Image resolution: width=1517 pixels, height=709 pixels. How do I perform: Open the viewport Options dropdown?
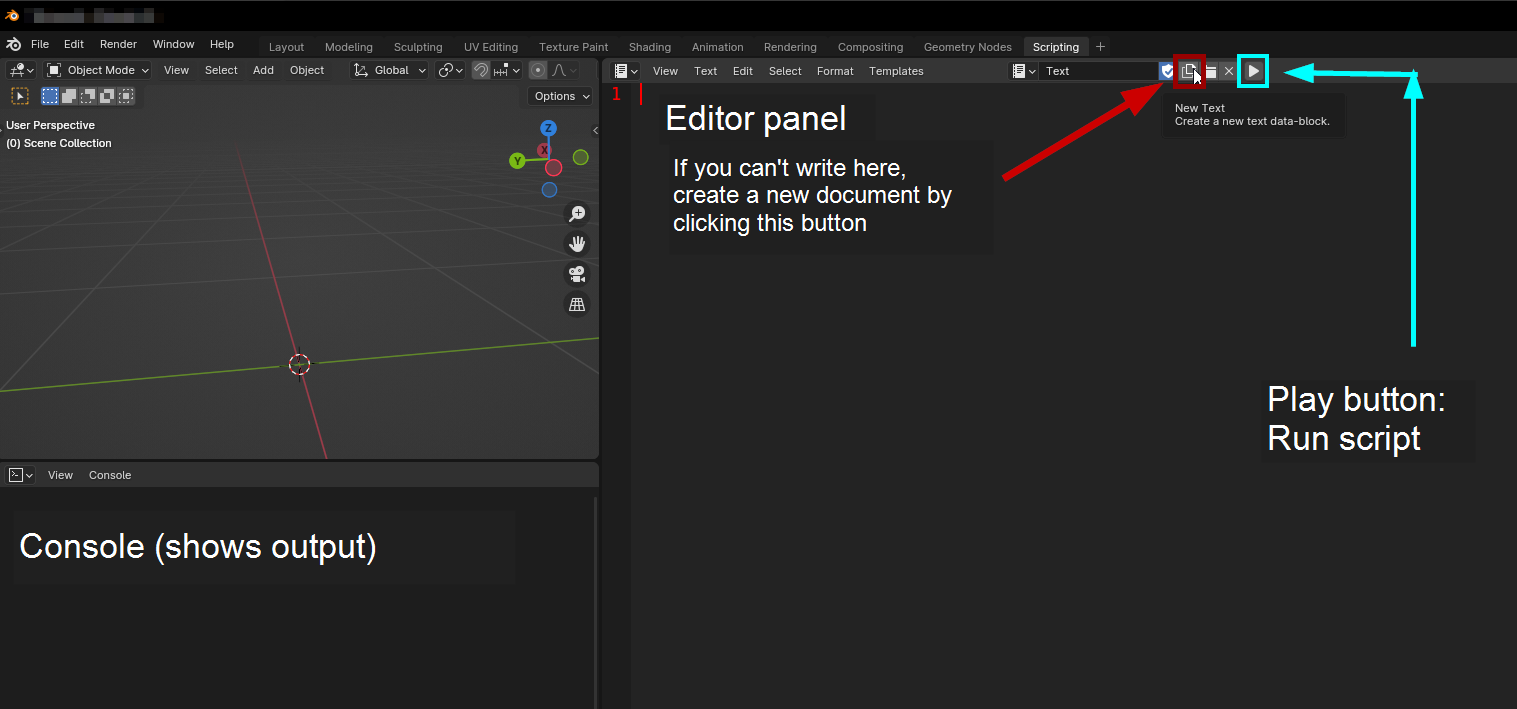(560, 96)
